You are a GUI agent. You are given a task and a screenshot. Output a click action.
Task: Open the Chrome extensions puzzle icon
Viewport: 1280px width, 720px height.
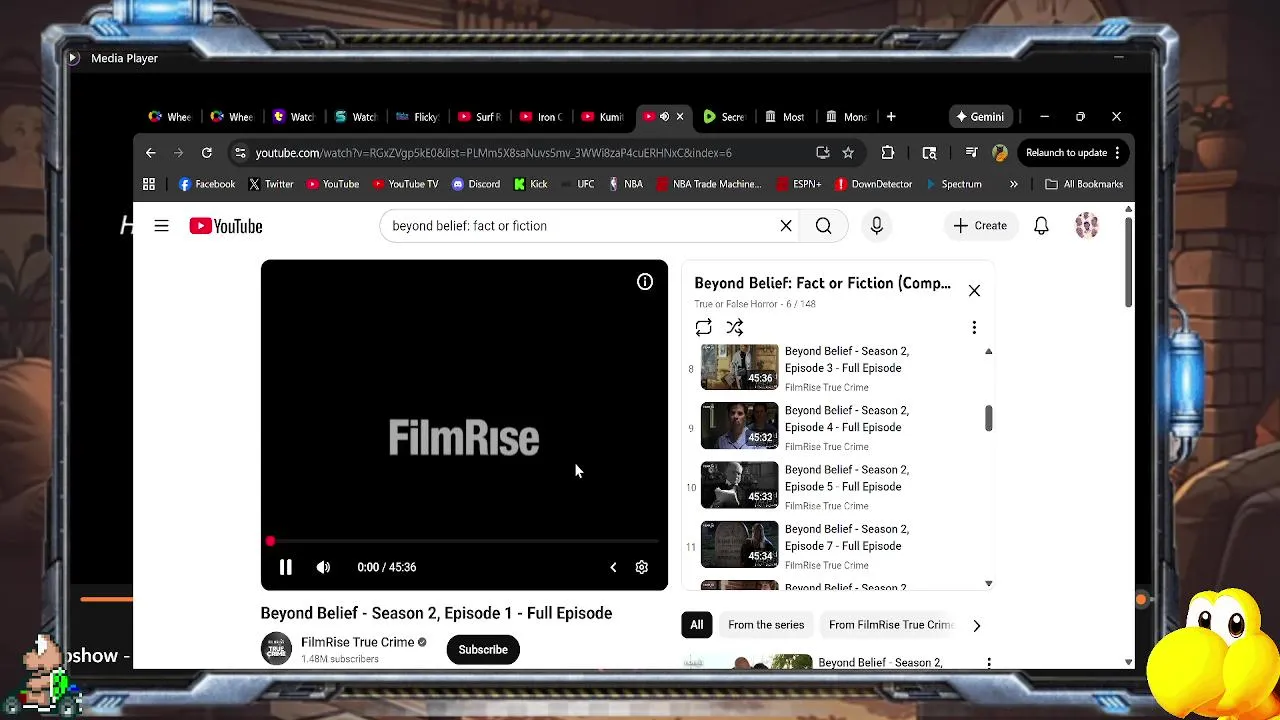coord(887,153)
